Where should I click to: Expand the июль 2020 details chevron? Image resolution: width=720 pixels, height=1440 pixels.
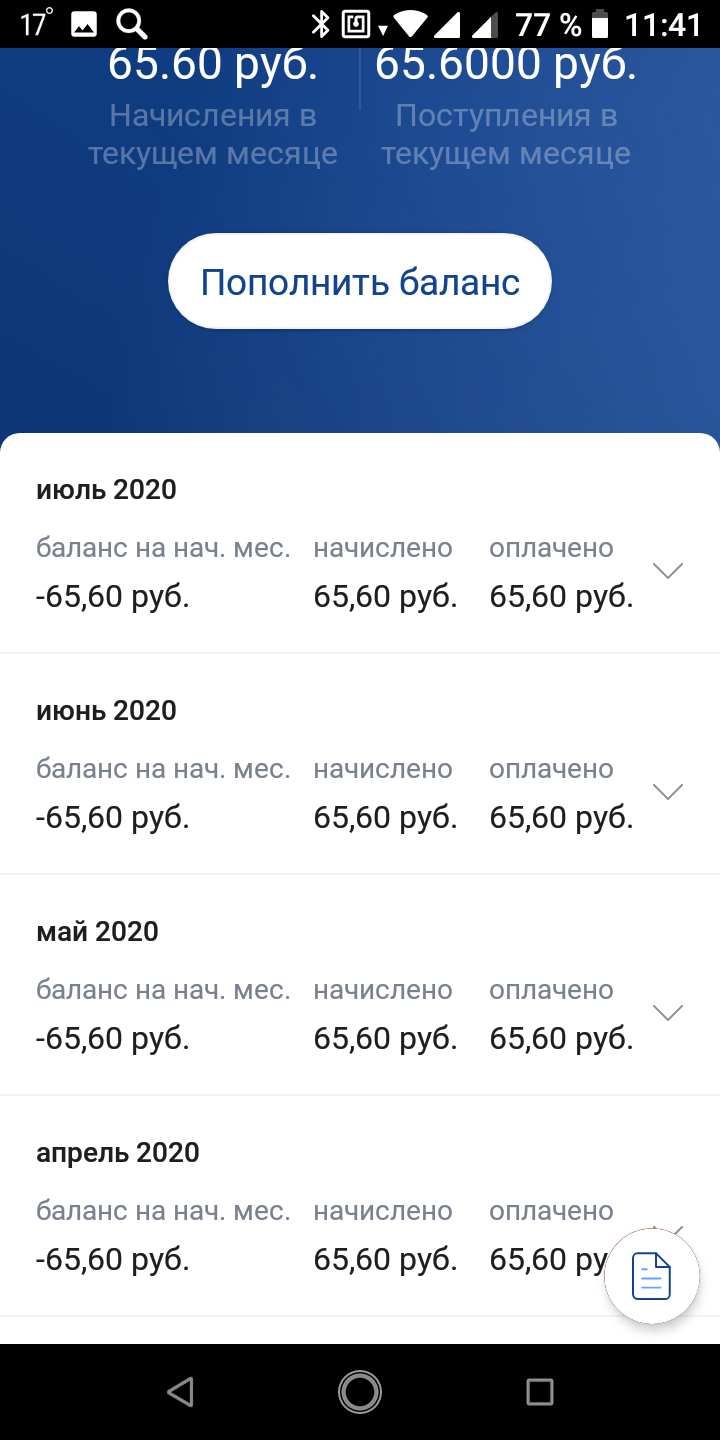click(x=667, y=570)
